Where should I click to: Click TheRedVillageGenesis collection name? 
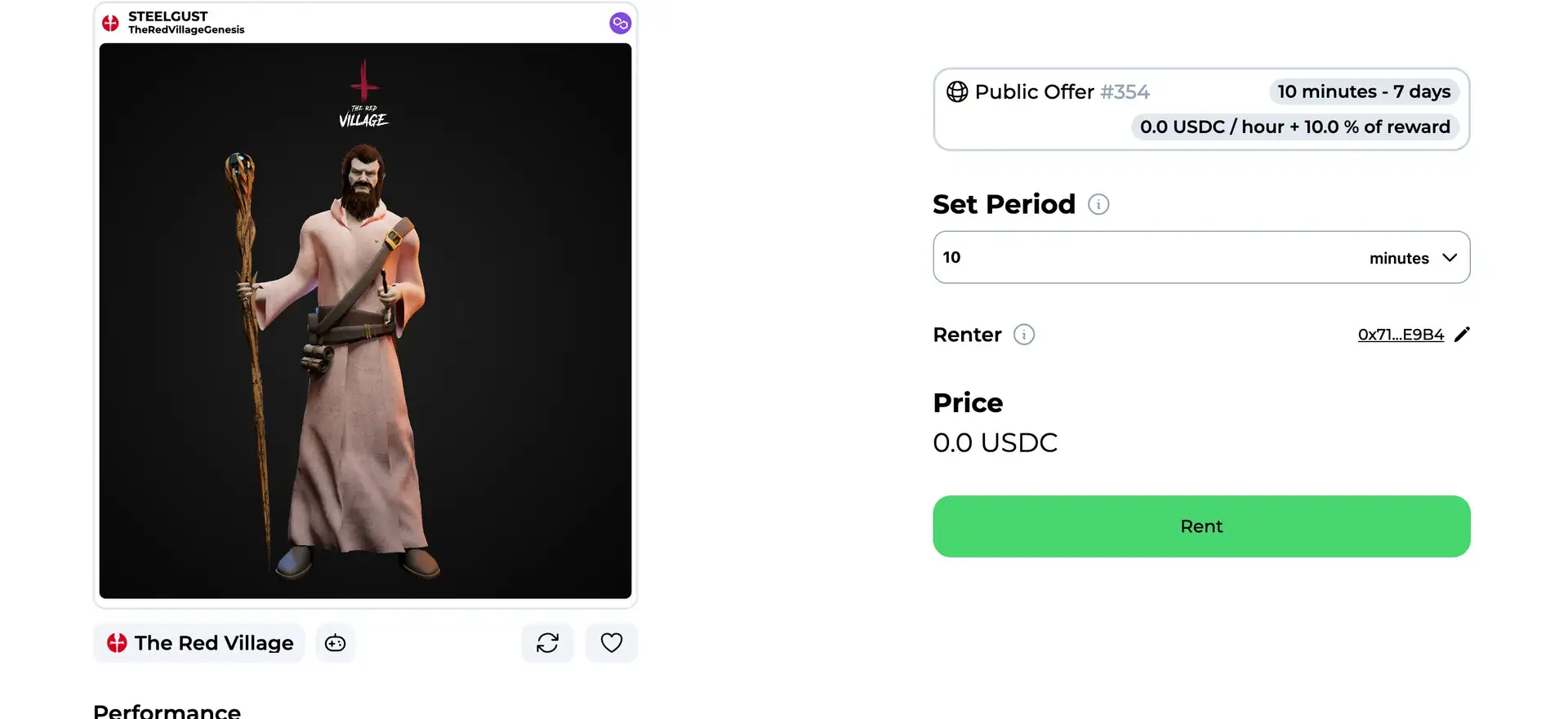point(186,30)
